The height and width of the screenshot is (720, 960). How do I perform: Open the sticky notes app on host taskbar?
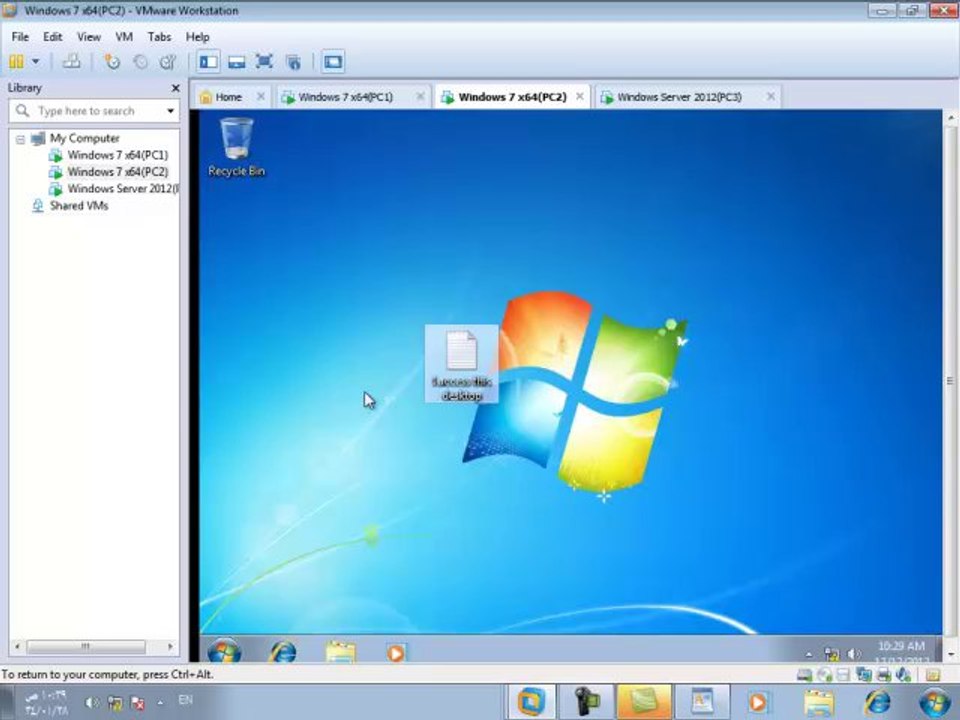tap(642, 702)
